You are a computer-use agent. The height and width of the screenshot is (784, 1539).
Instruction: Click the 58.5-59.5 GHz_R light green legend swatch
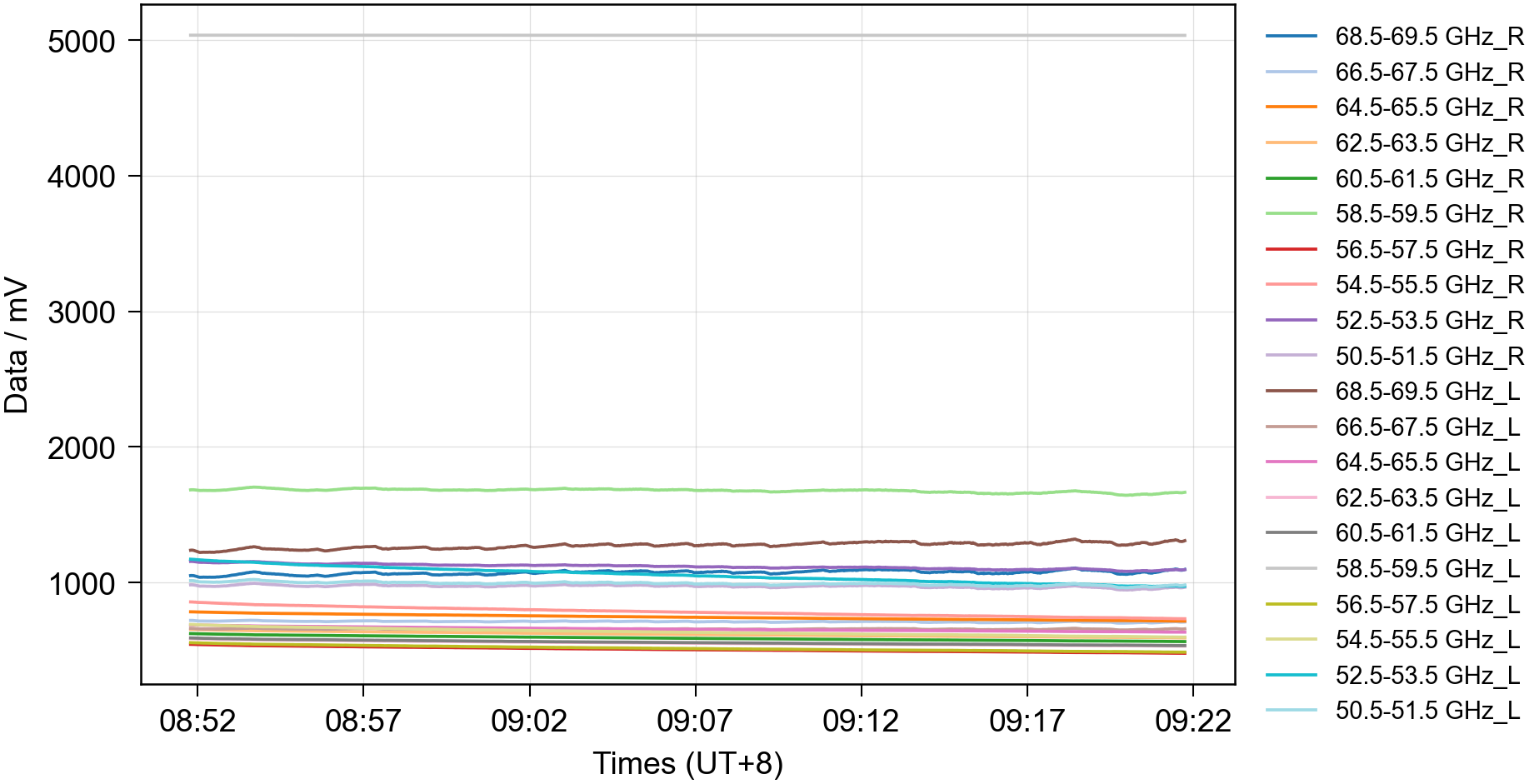tap(1291, 214)
